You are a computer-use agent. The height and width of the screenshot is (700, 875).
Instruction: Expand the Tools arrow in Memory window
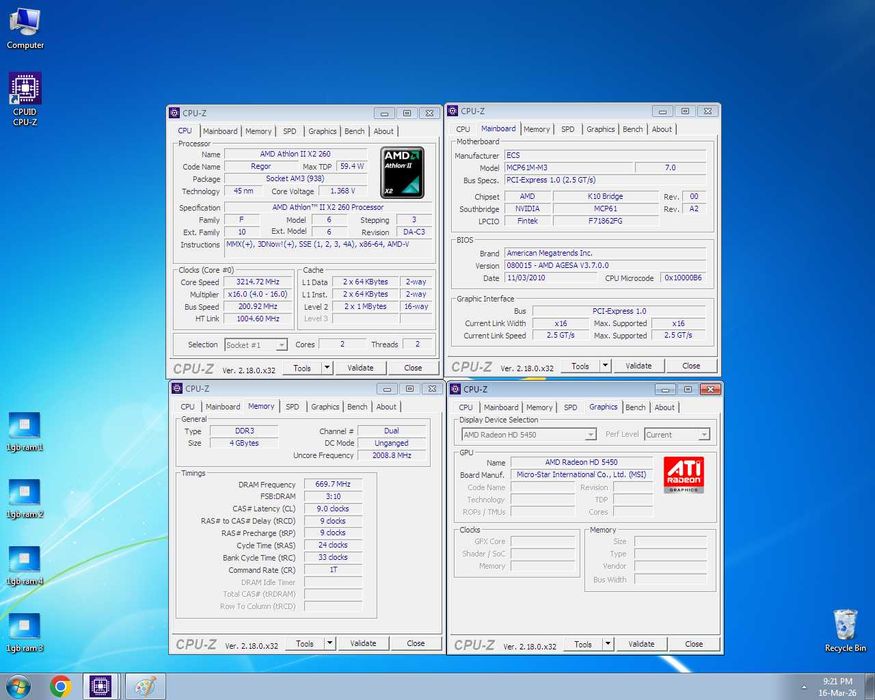[330, 644]
